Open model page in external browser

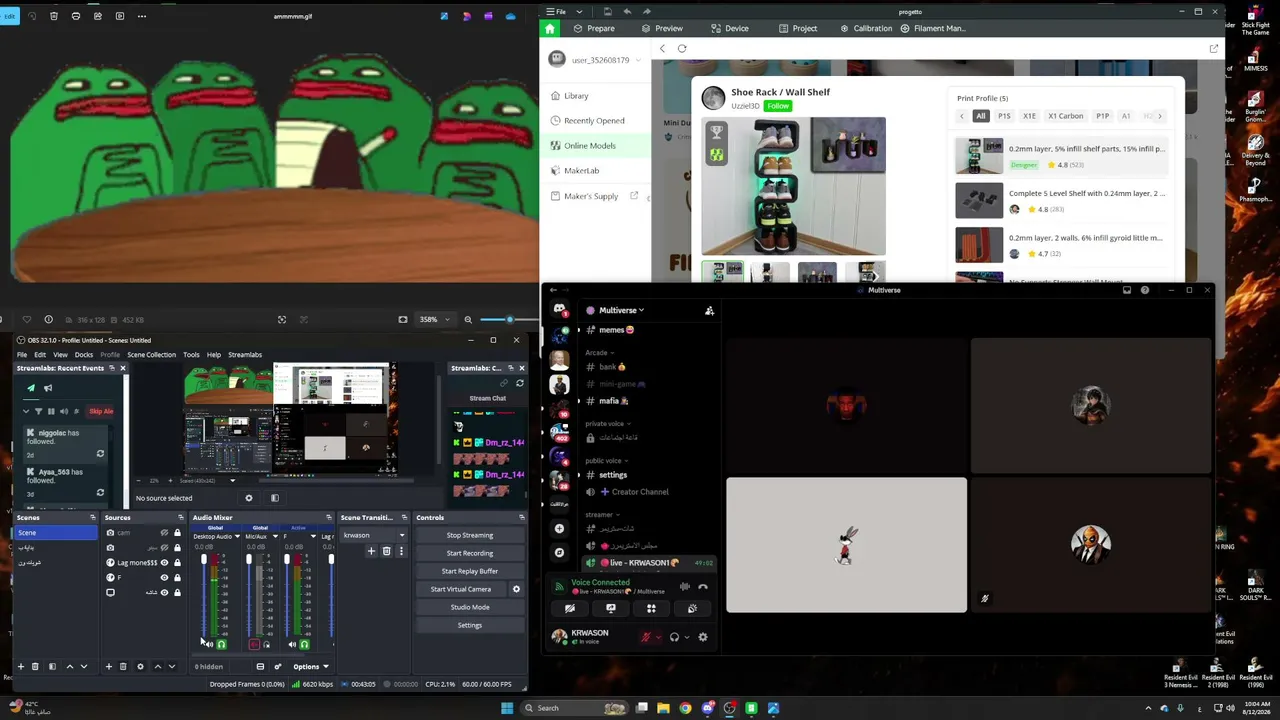click(1214, 48)
